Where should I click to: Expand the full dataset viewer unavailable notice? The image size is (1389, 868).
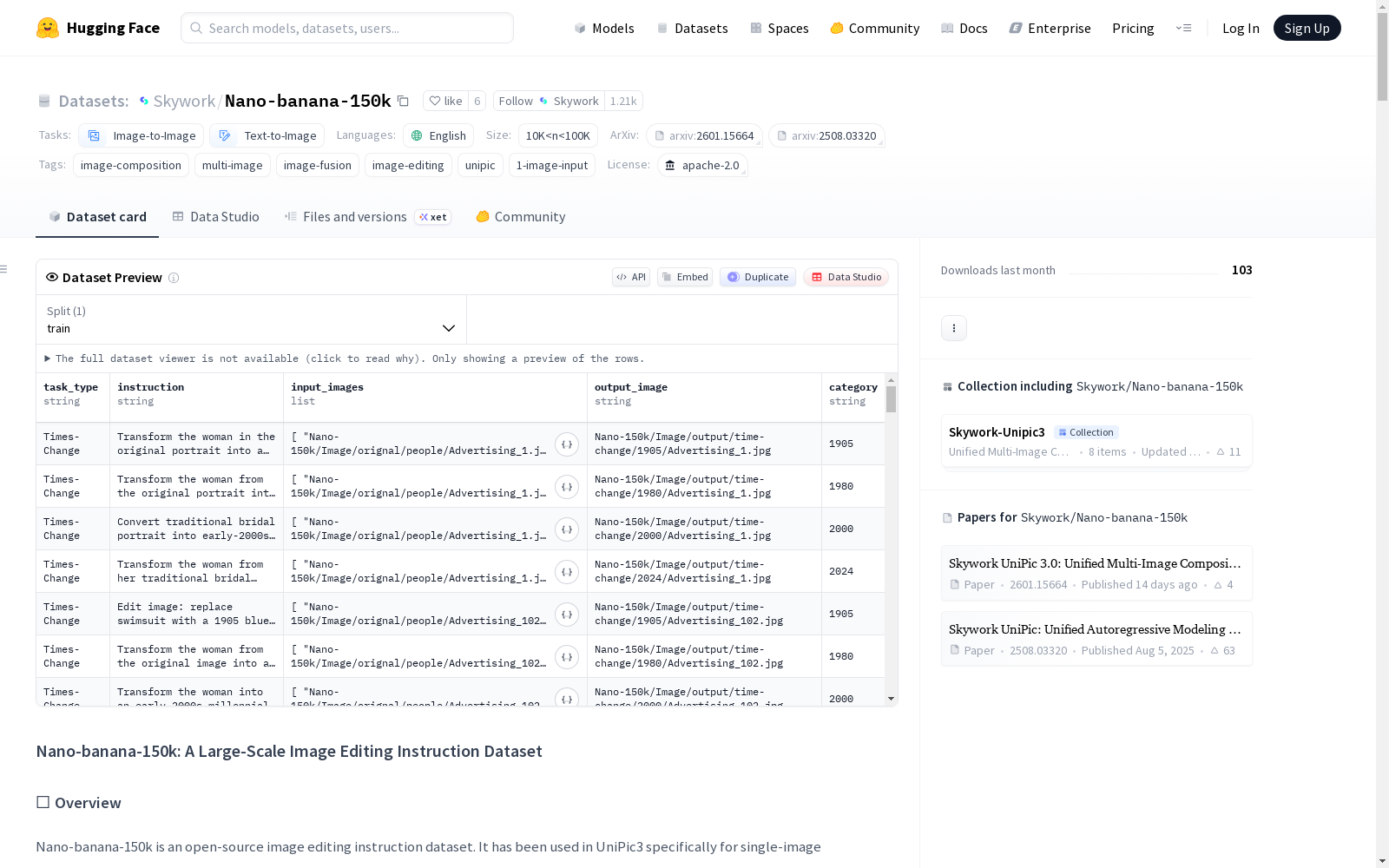click(345, 358)
